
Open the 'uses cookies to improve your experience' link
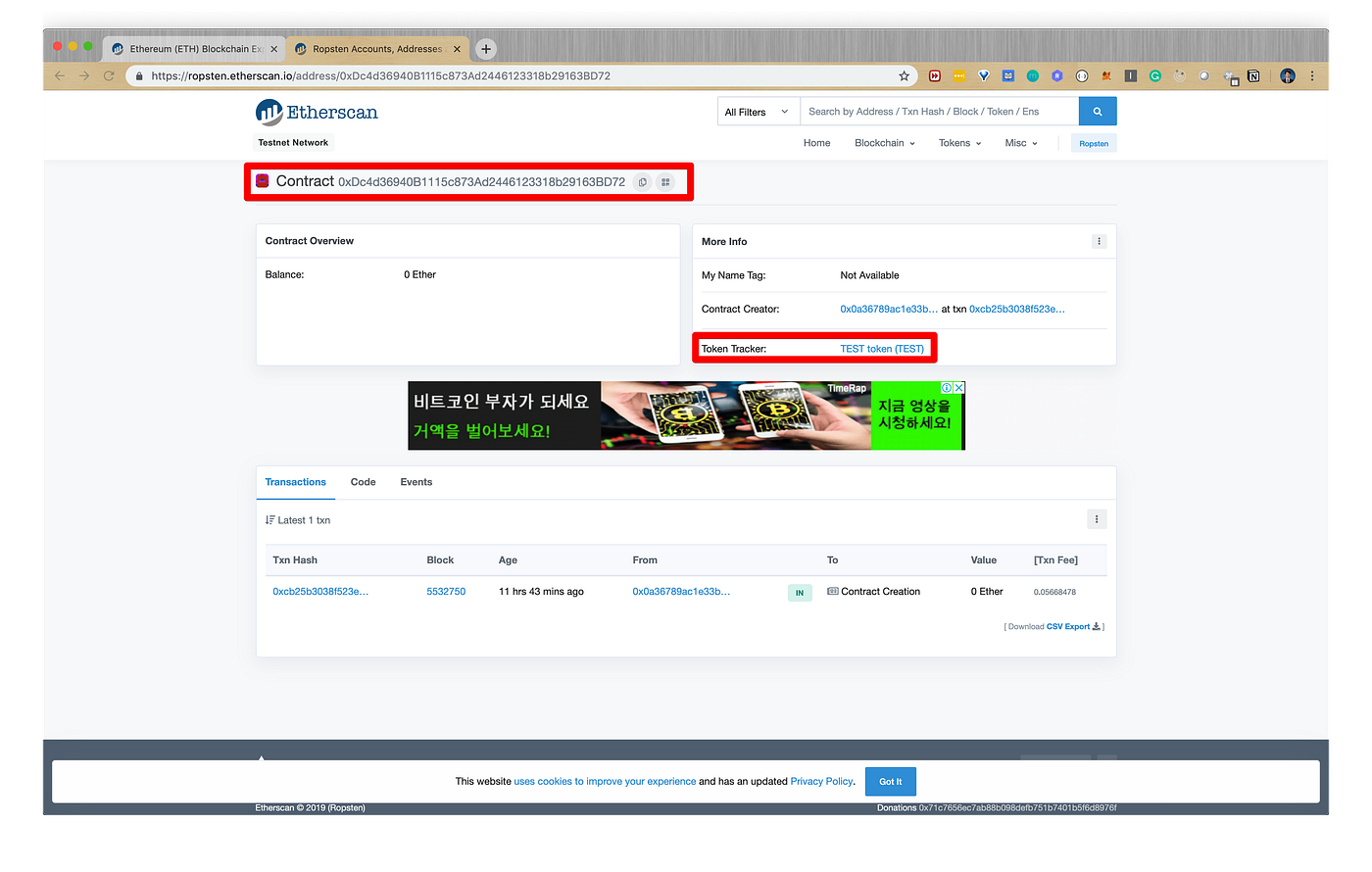605,782
